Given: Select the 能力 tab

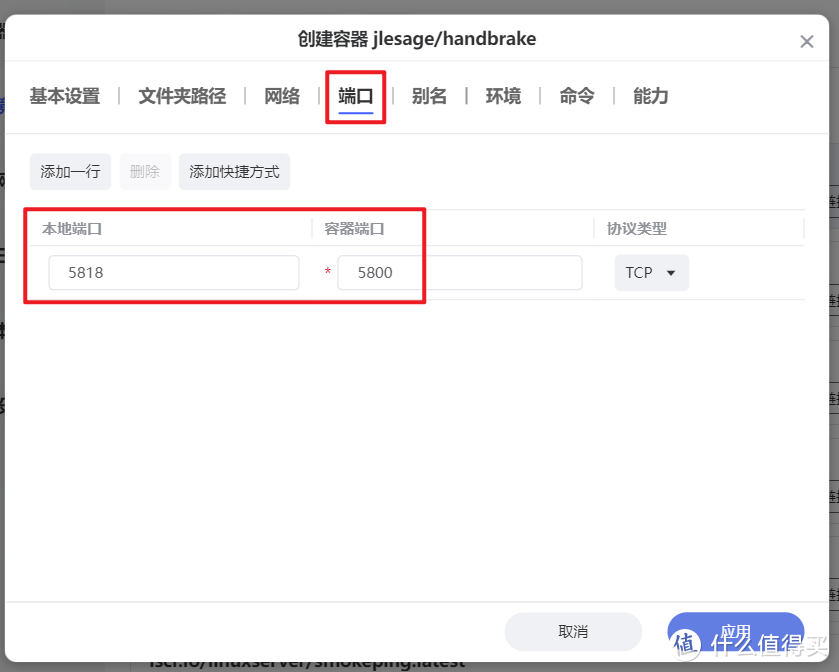Looking at the screenshot, I should click(x=649, y=96).
